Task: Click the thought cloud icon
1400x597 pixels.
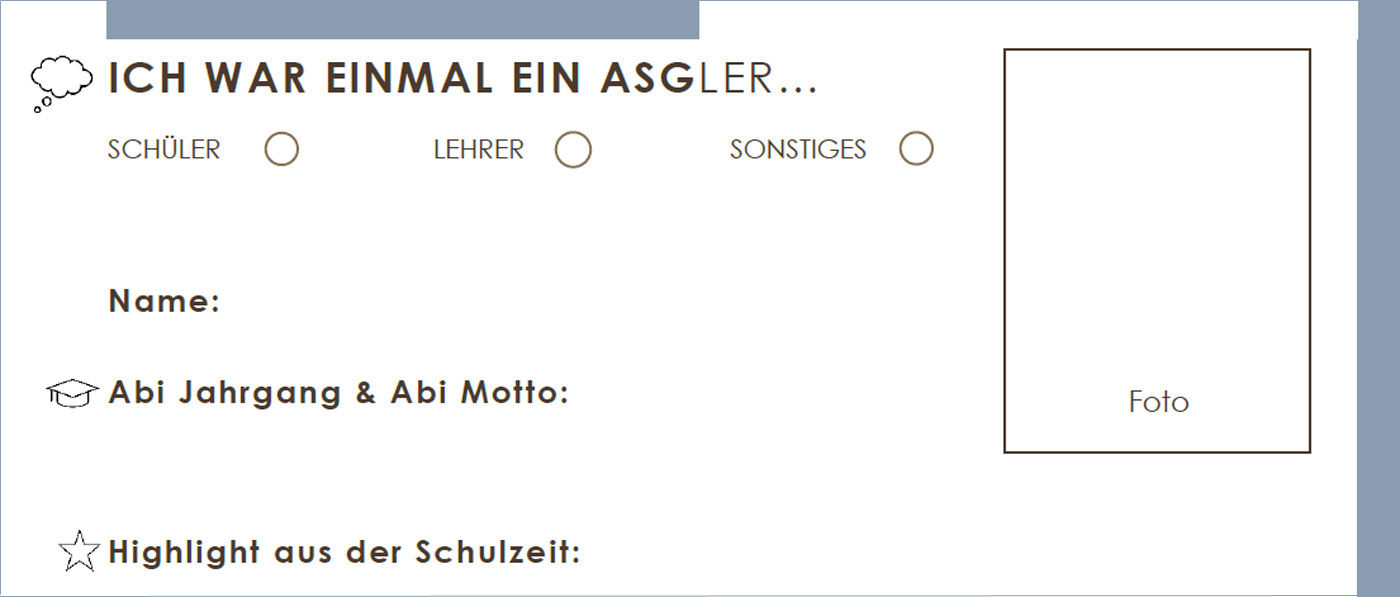Action: 62,83
